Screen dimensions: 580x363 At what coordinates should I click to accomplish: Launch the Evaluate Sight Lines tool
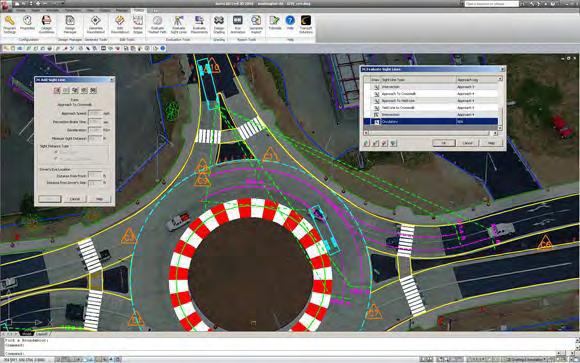click(x=179, y=25)
